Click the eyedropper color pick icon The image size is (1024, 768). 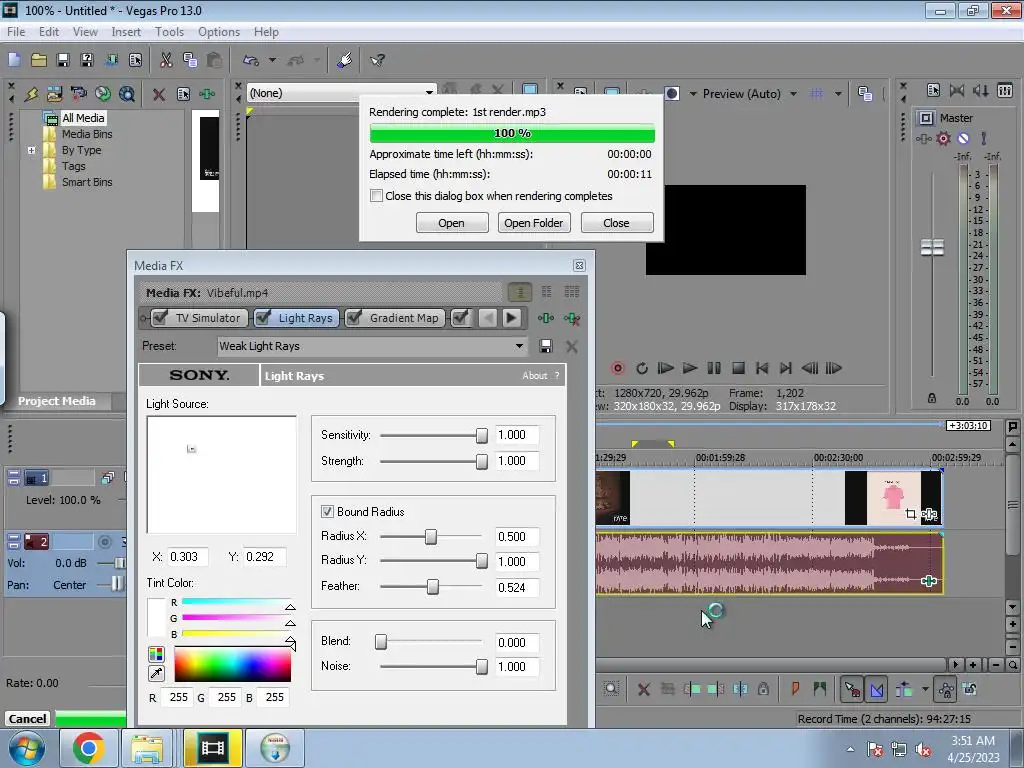(x=156, y=673)
